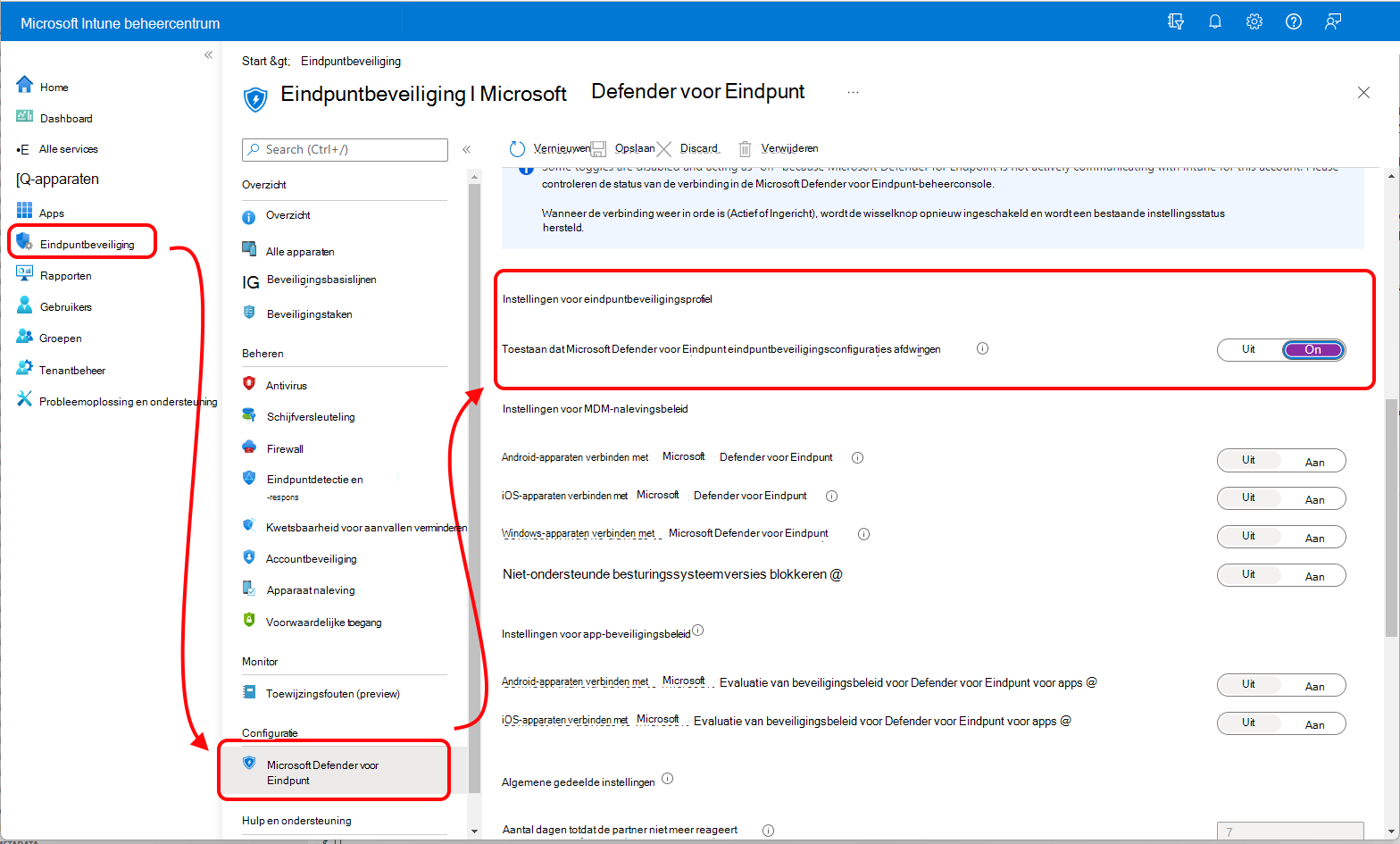Click the Verwijderen button label
Screen dimensions: 1400x844
click(x=789, y=148)
